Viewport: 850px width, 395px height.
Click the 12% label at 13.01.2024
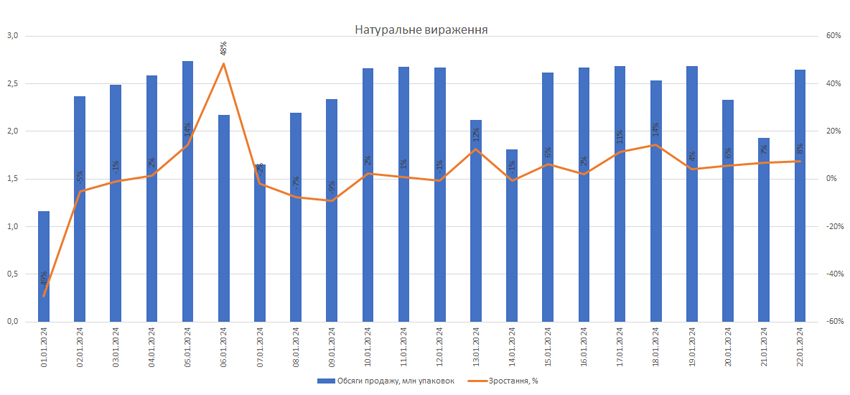(x=475, y=133)
